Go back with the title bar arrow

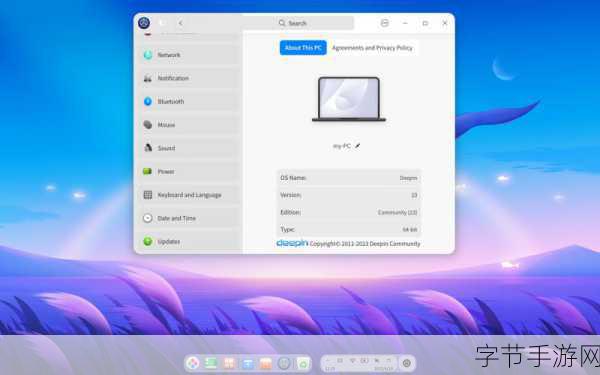point(181,23)
